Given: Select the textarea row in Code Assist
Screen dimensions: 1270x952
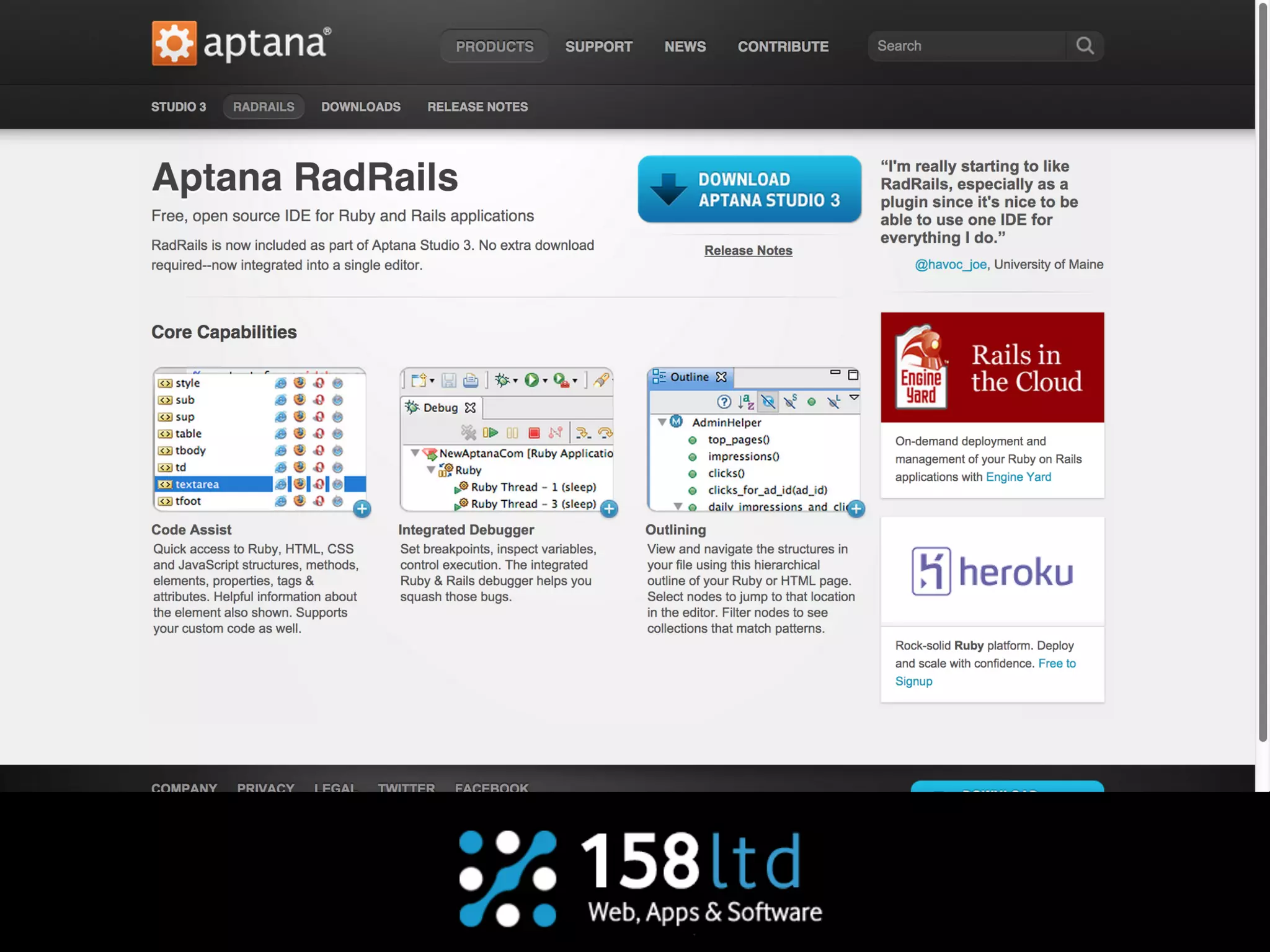Looking at the screenshot, I should 260,484.
